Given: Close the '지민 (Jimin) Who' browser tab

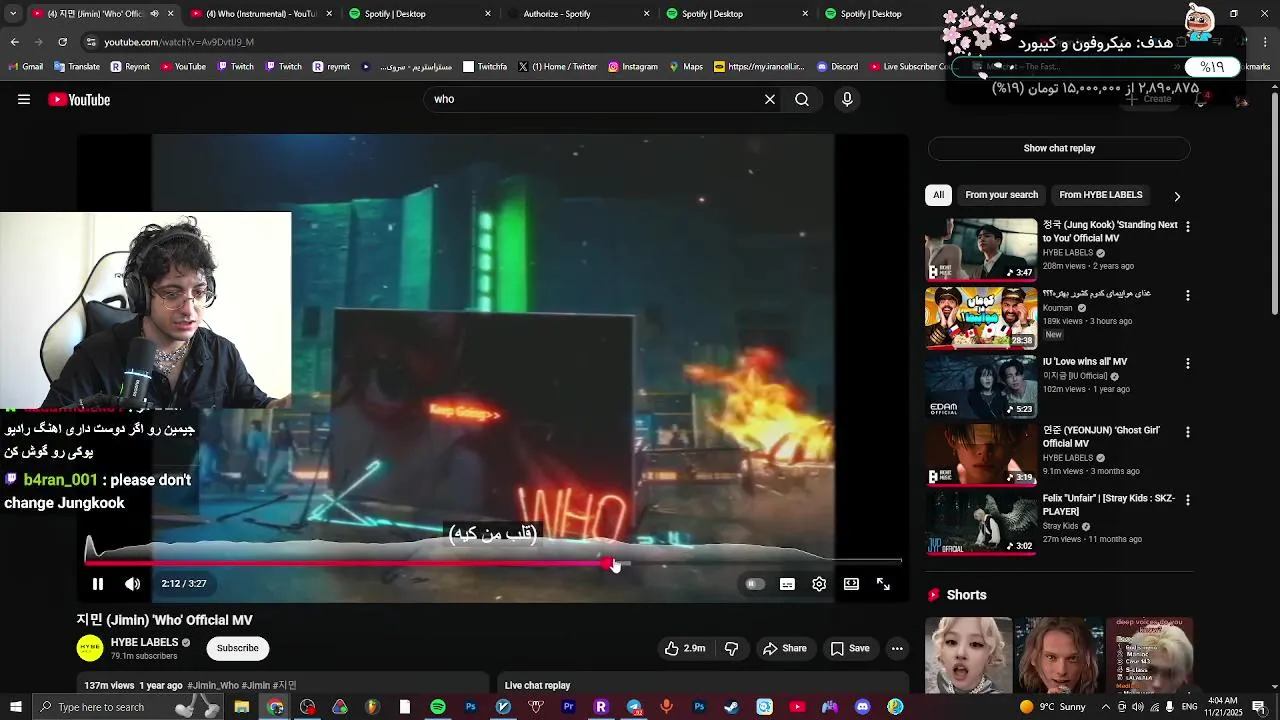Looking at the screenshot, I should pos(171,14).
